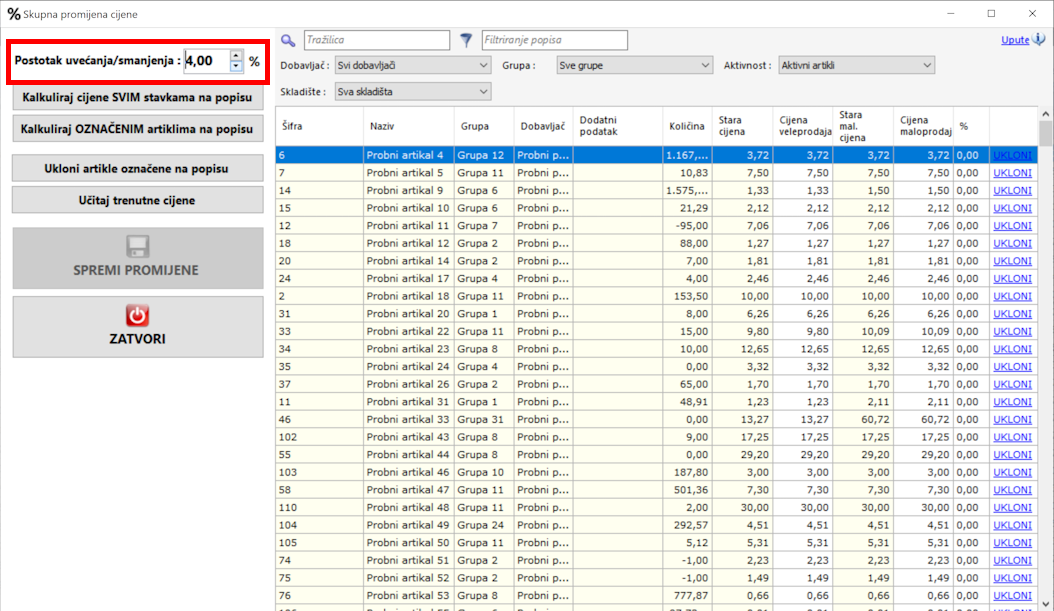
Task: Select the Probni artikal 44 name cell
Action: click(x=409, y=455)
